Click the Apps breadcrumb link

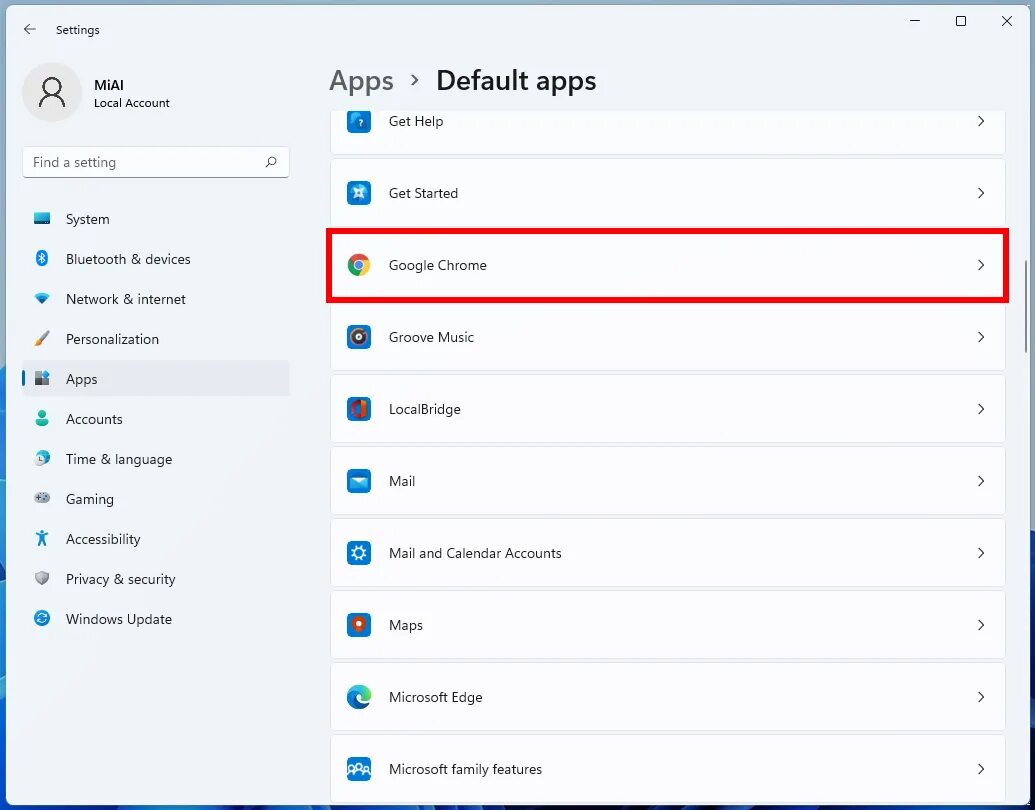pyautogui.click(x=361, y=81)
